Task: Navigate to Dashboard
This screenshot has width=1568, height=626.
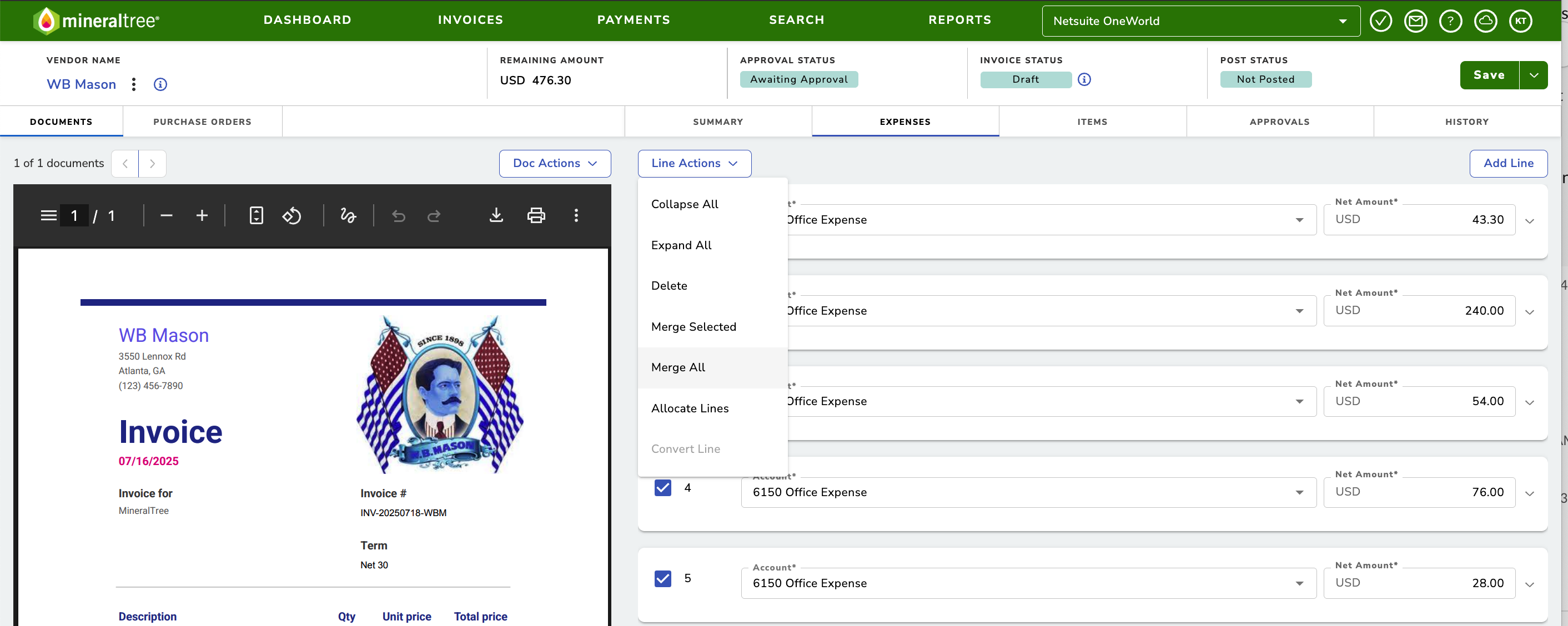Action: point(308,20)
